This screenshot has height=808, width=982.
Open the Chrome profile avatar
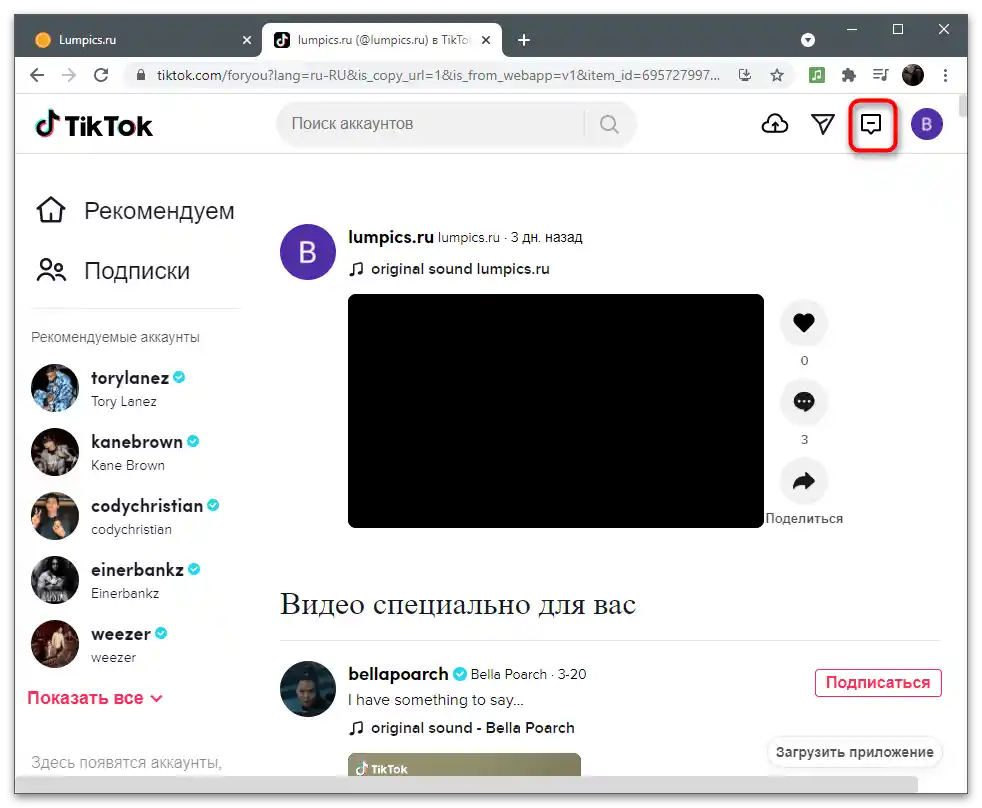point(912,75)
